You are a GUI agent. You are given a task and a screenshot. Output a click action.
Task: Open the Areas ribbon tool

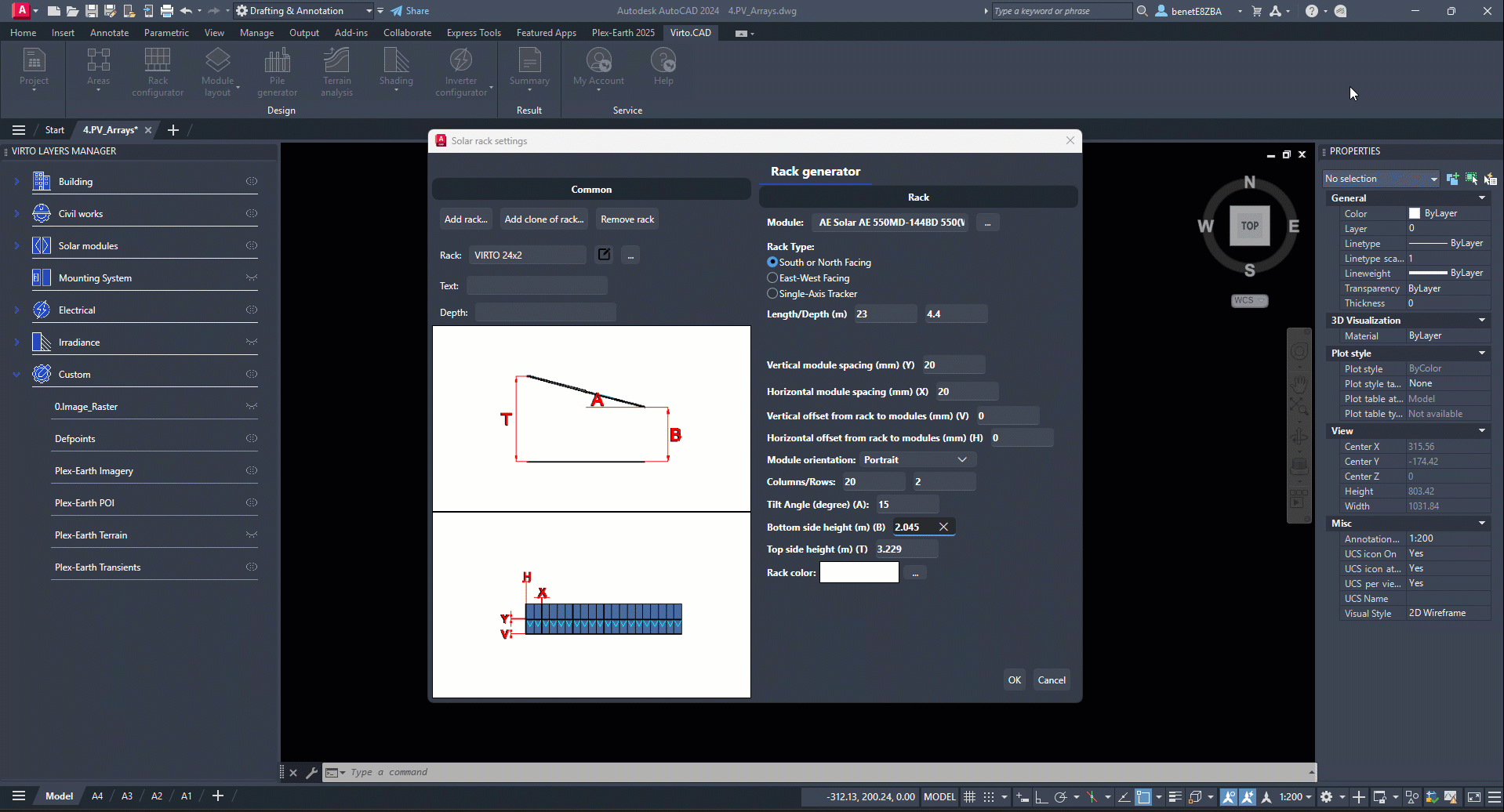point(98,69)
